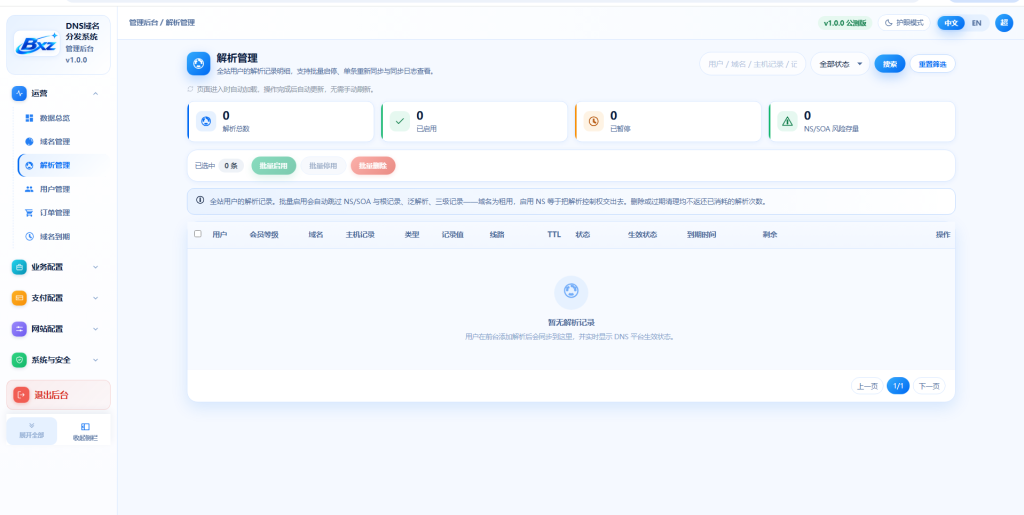This screenshot has width=1024, height=515.
Task: Click the info icon in the notice banner
Action: coord(200,200)
